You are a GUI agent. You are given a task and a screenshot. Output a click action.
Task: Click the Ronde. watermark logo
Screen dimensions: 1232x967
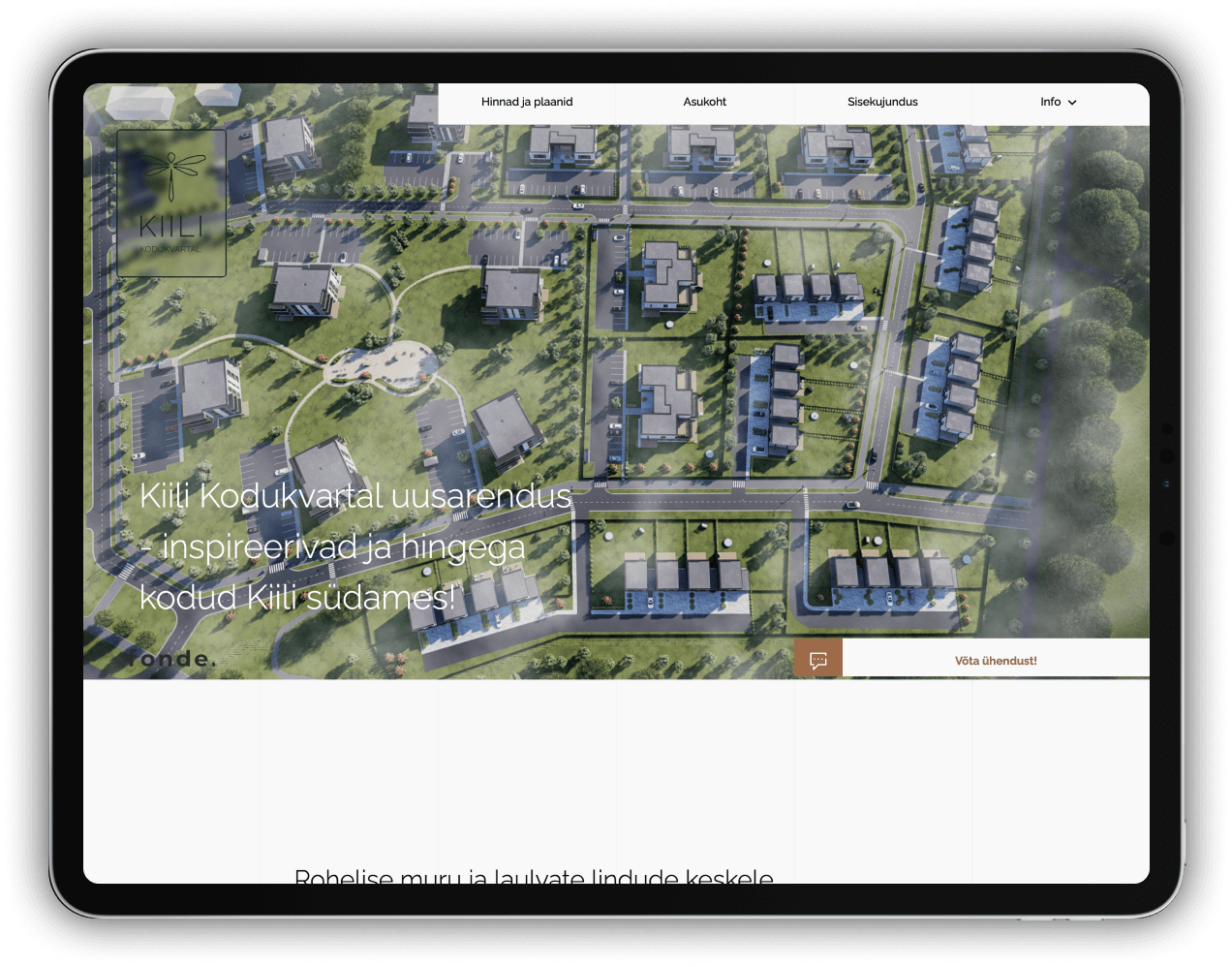pyautogui.click(x=171, y=659)
